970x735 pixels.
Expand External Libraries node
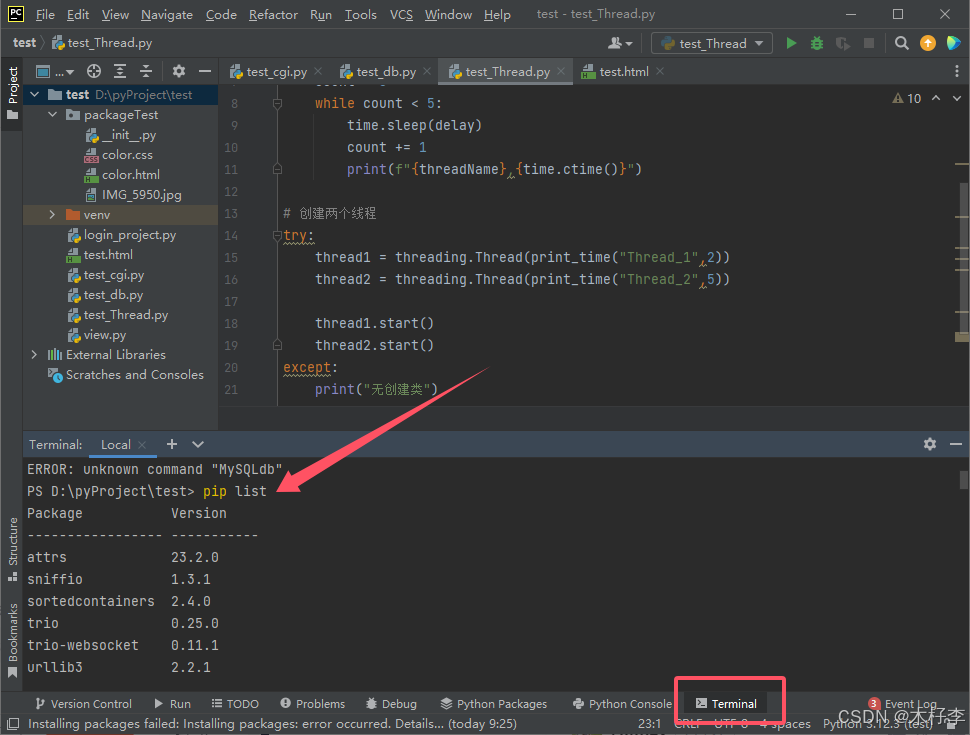tap(34, 355)
